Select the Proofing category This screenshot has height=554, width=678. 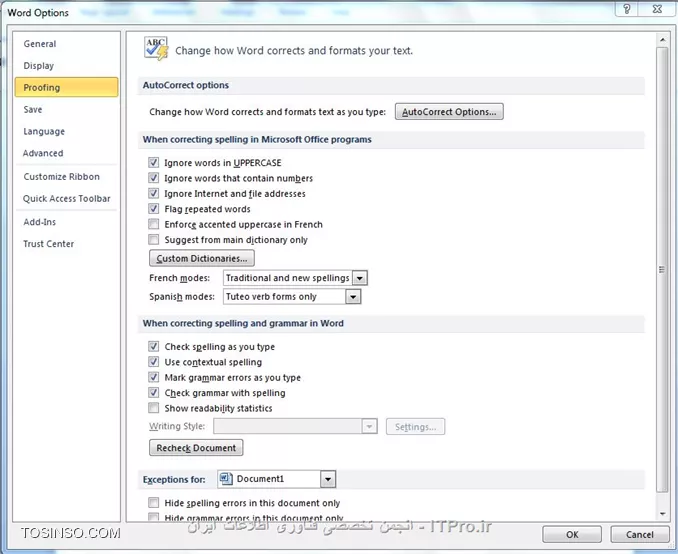[66, 87]
